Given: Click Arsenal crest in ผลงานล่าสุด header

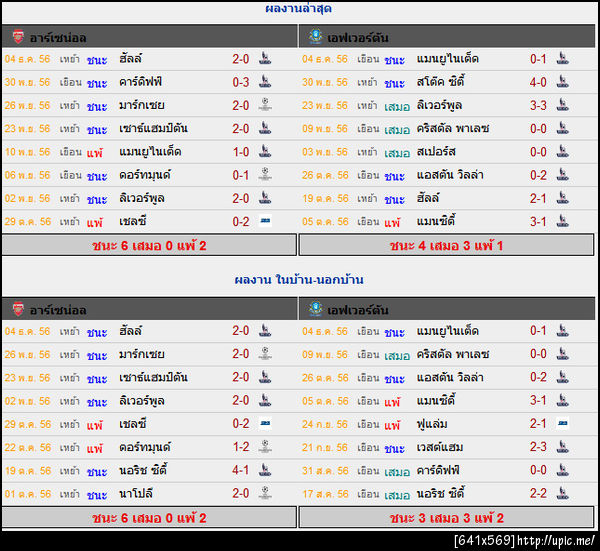Looking at the screenshot, I should (x=18, y=37).
